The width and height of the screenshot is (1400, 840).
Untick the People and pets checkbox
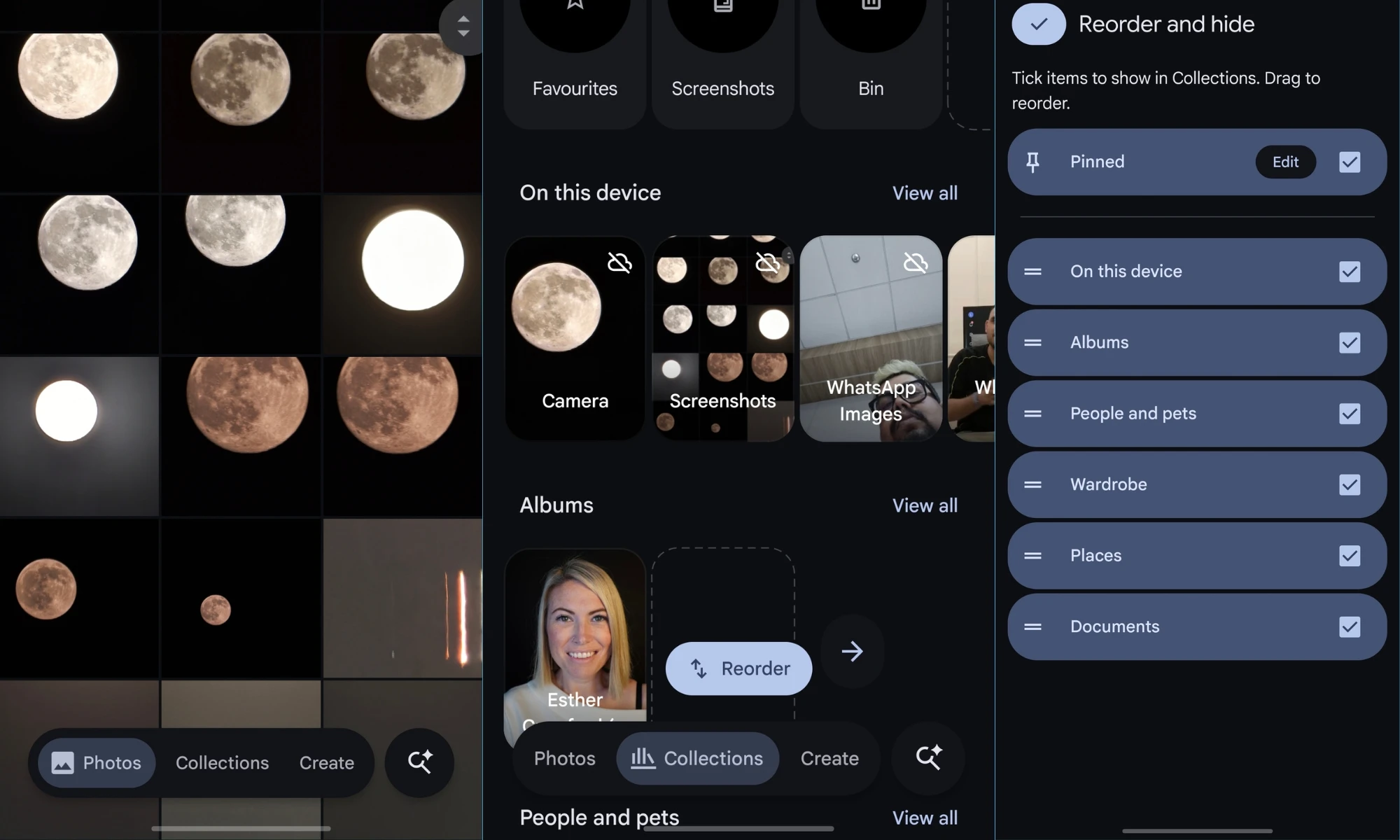[1350, 414]
